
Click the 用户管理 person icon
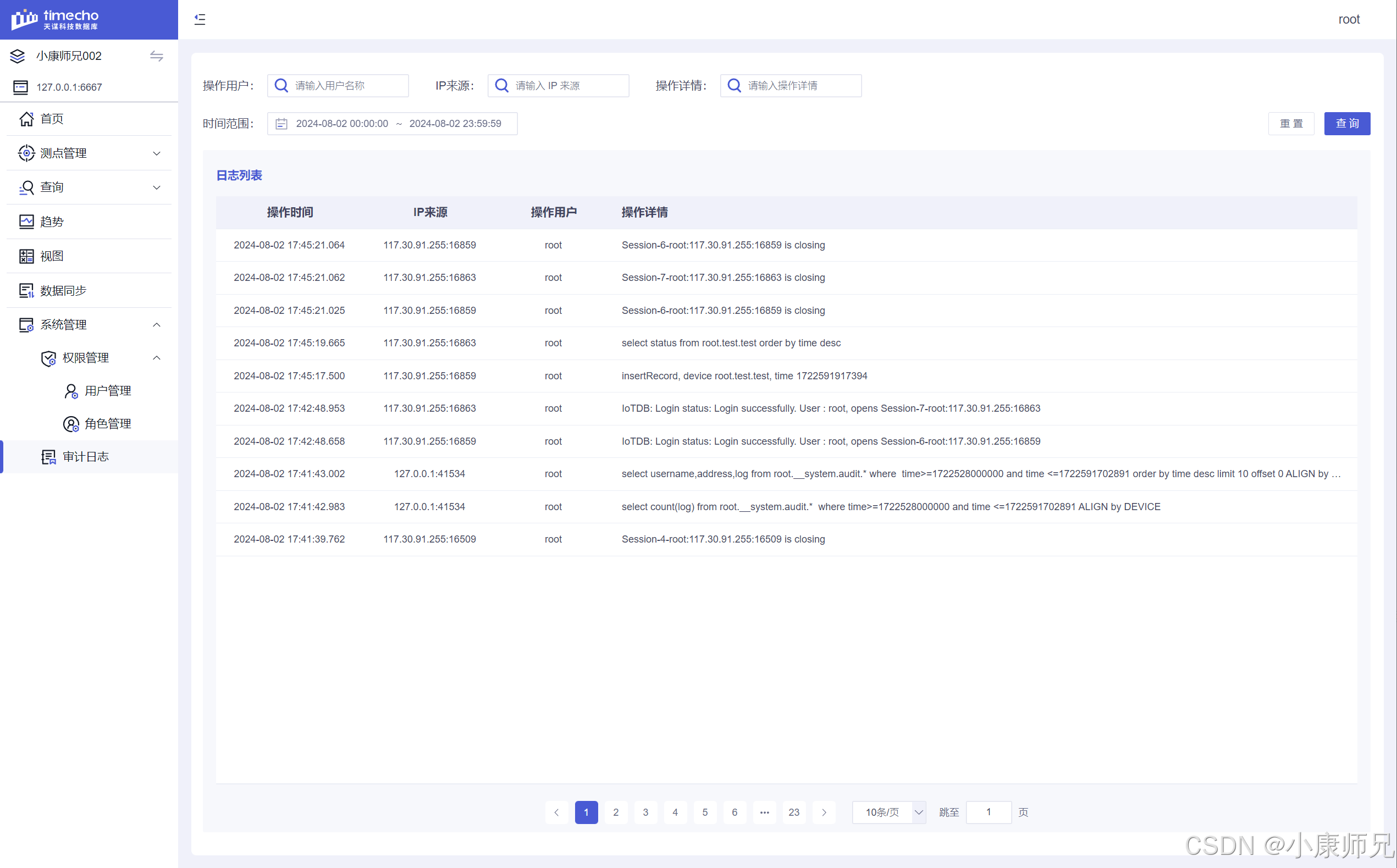click(71, 391)
